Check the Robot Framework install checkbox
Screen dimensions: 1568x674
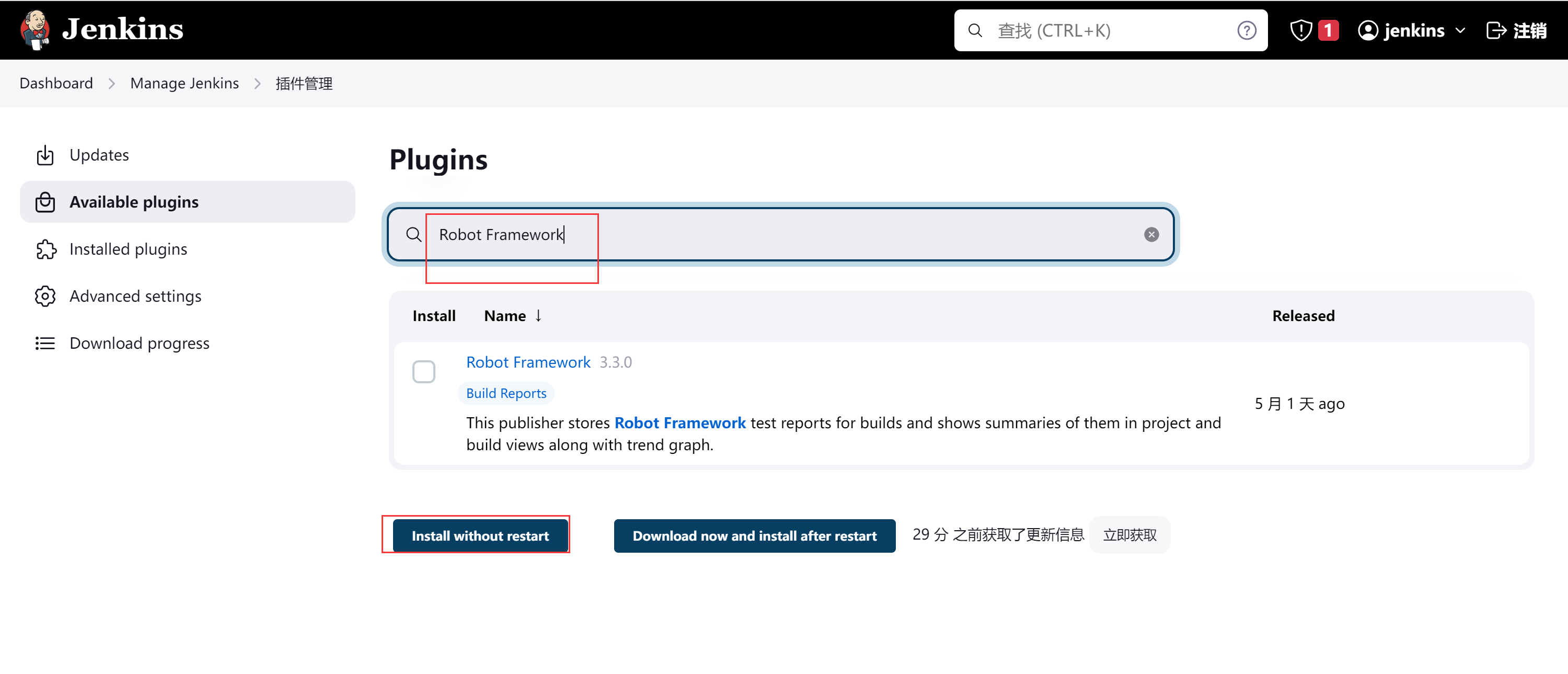point(423,371)
